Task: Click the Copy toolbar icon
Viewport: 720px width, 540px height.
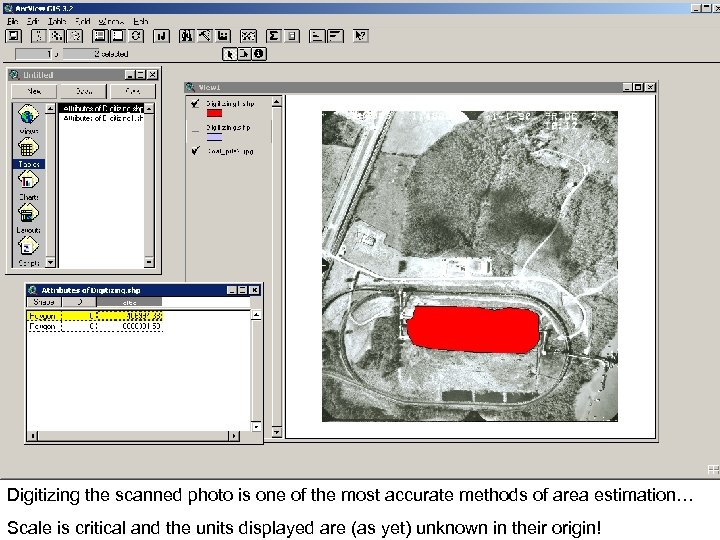Action: (x=57, y=36)
